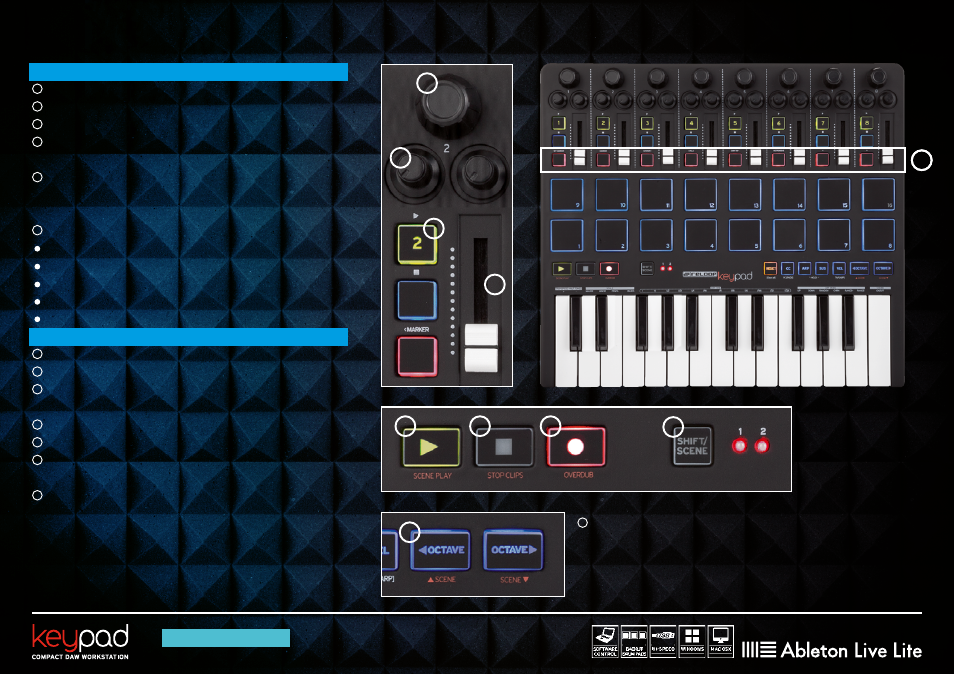954x674 pixels.
Task: Toggle the yellow channel 2 button in close-up
Action: point(417,244)
